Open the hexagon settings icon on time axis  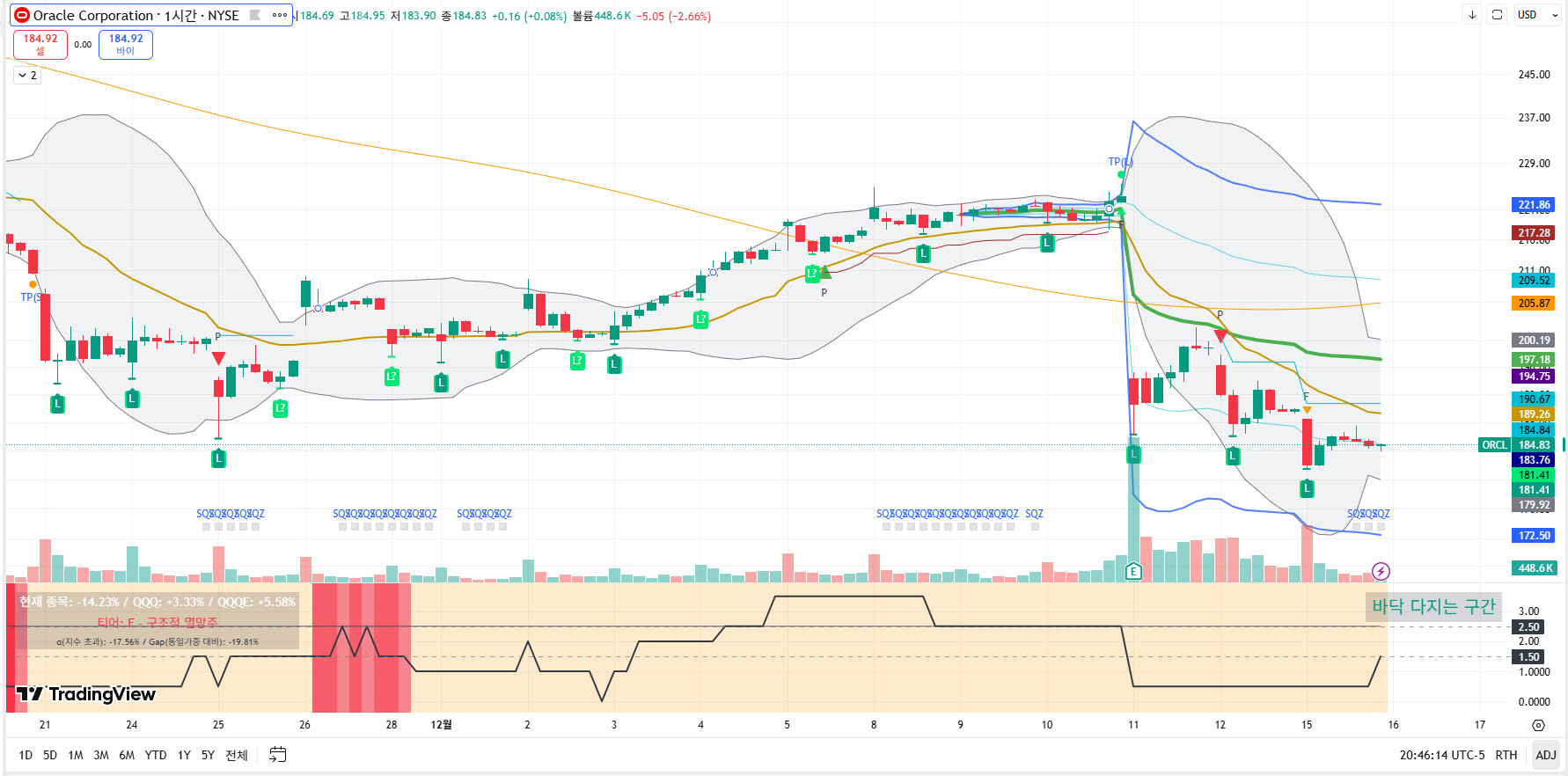tap(1538, 725)
